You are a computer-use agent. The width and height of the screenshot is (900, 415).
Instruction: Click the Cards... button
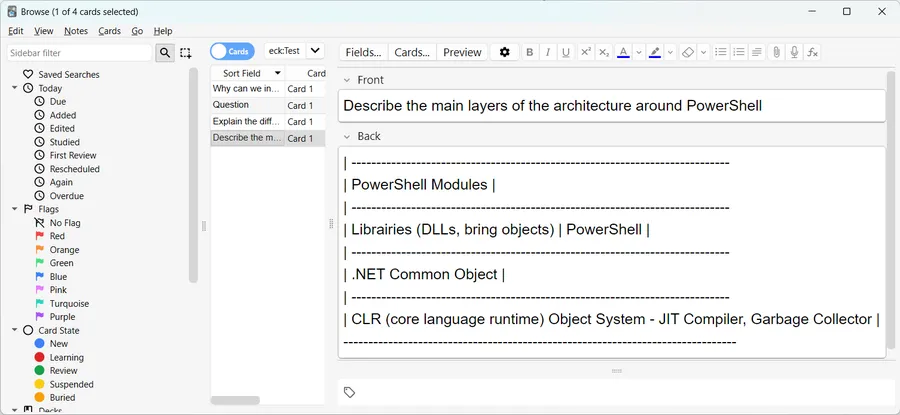point(412,52)
